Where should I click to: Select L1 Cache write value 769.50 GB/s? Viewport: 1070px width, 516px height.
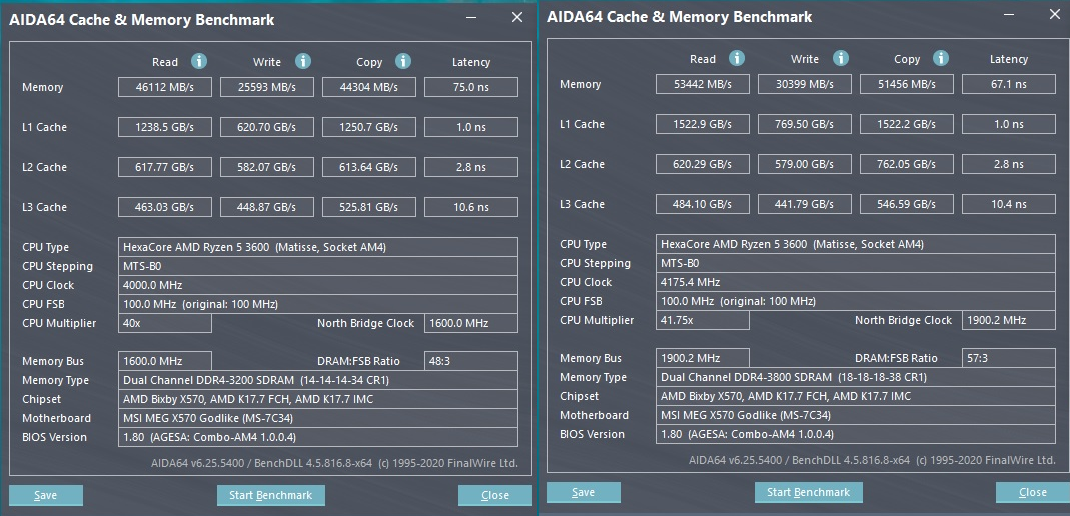tap(805, 124)
